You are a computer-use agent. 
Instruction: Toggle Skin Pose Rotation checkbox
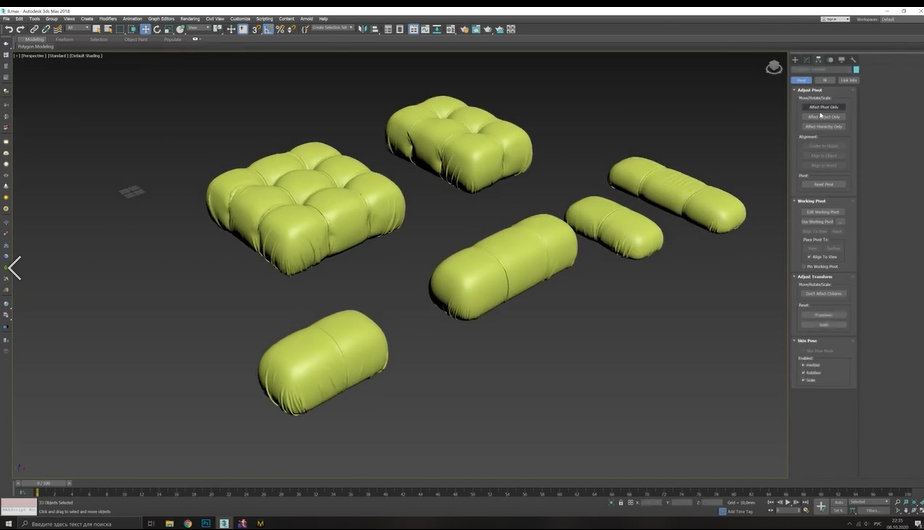803,373
